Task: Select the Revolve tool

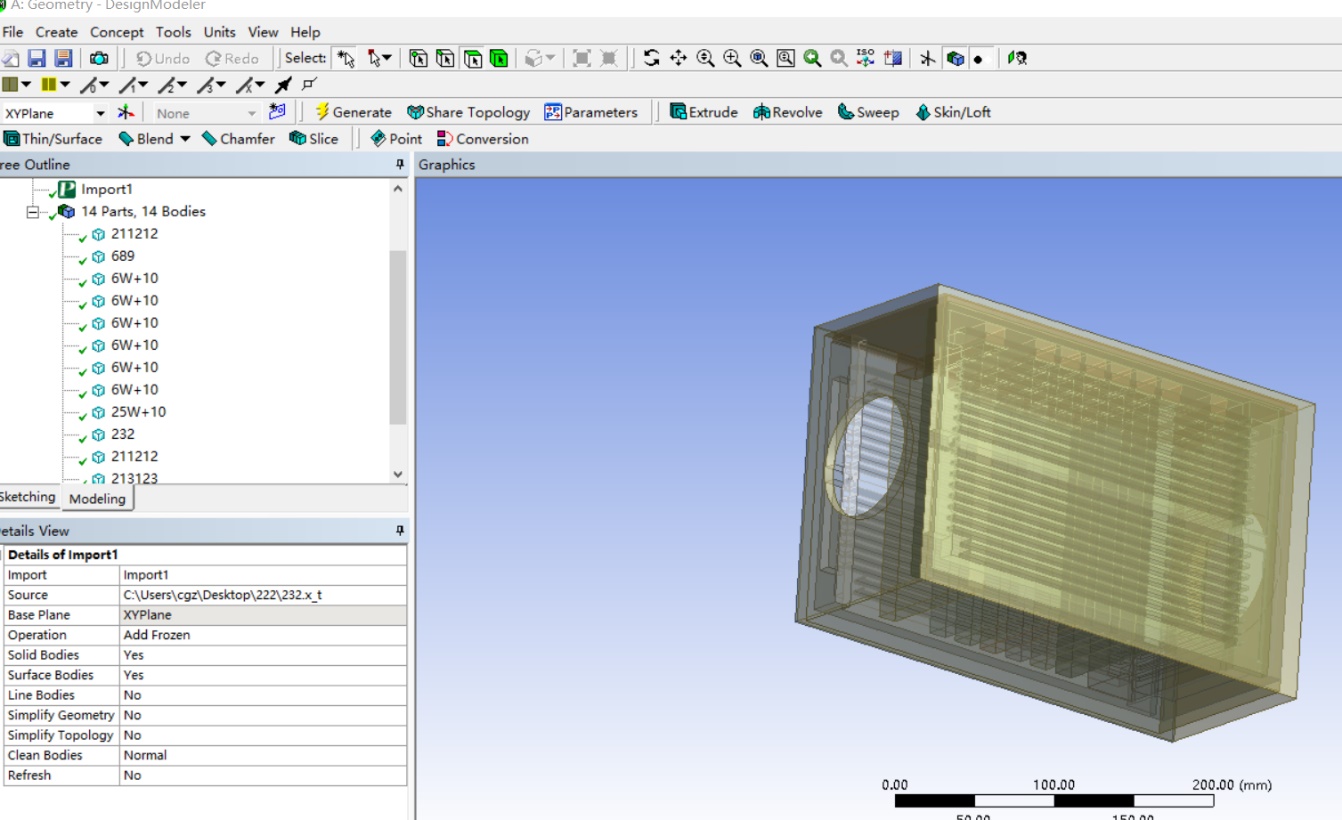Action: point(787,112)
